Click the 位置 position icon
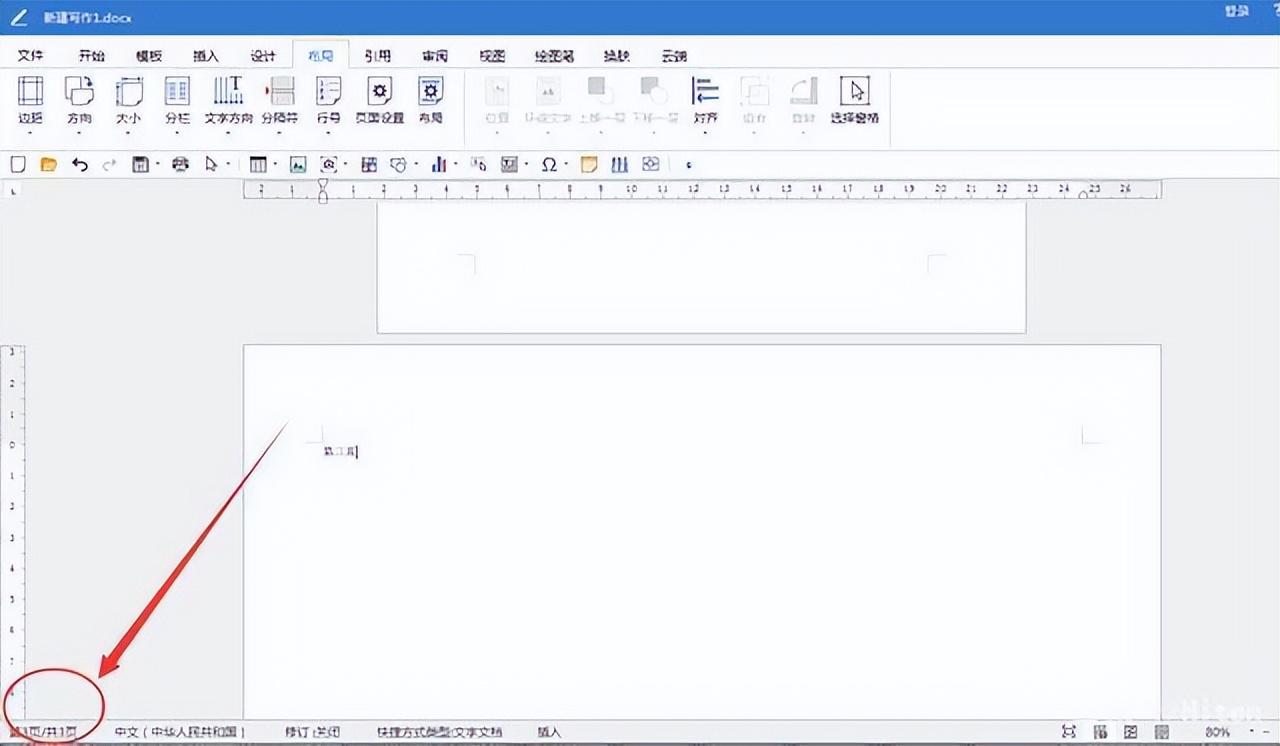The image size is (1280, 746). pyautogui.click(x=497, y=91)
